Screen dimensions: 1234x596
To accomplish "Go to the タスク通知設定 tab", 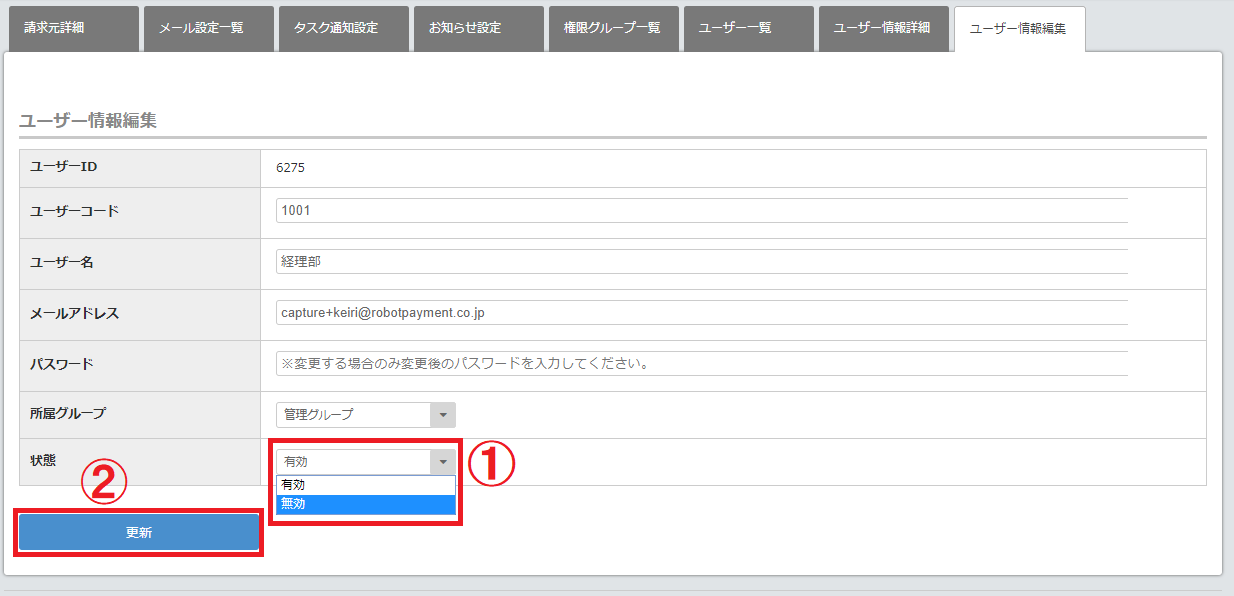I will pyautogui.click(x=341, y=28).
